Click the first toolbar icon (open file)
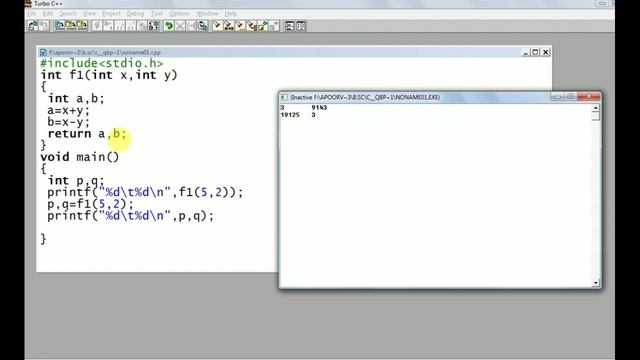This screenshot has width=640, height=360. point(33,26)
